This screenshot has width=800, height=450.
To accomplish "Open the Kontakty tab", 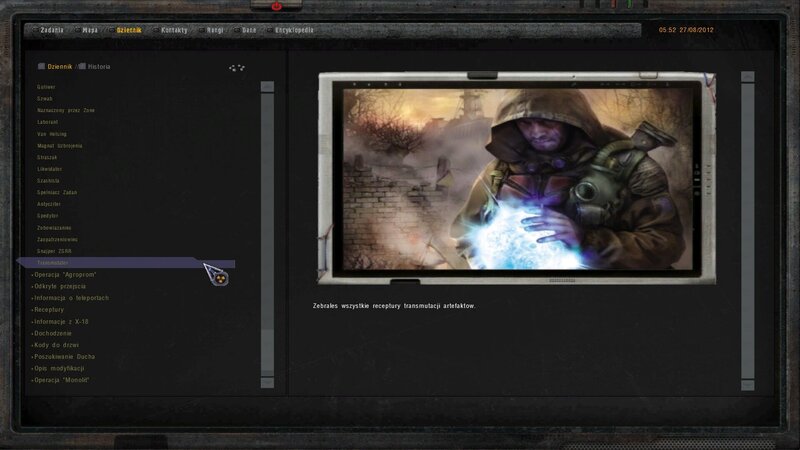I will 173,30.
